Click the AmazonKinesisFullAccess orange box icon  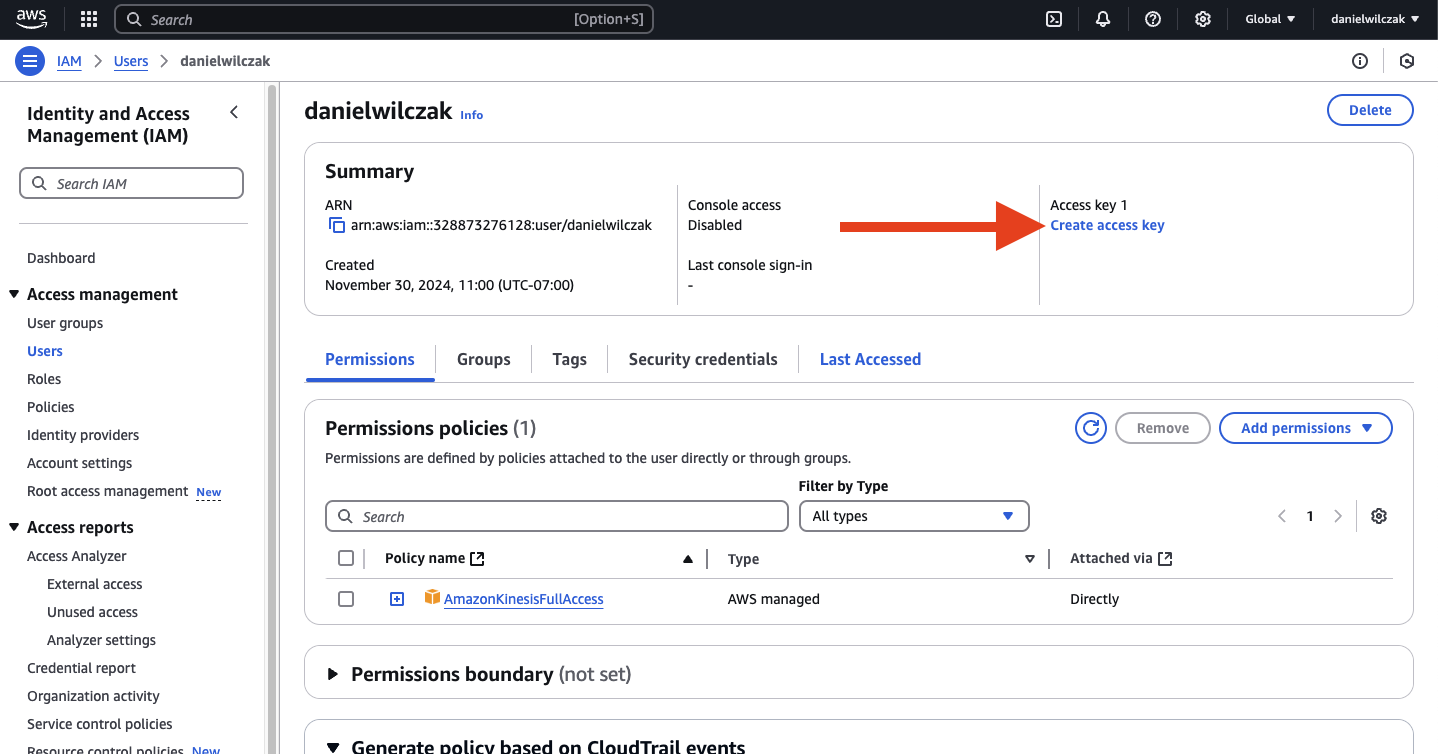pos(432,597)
